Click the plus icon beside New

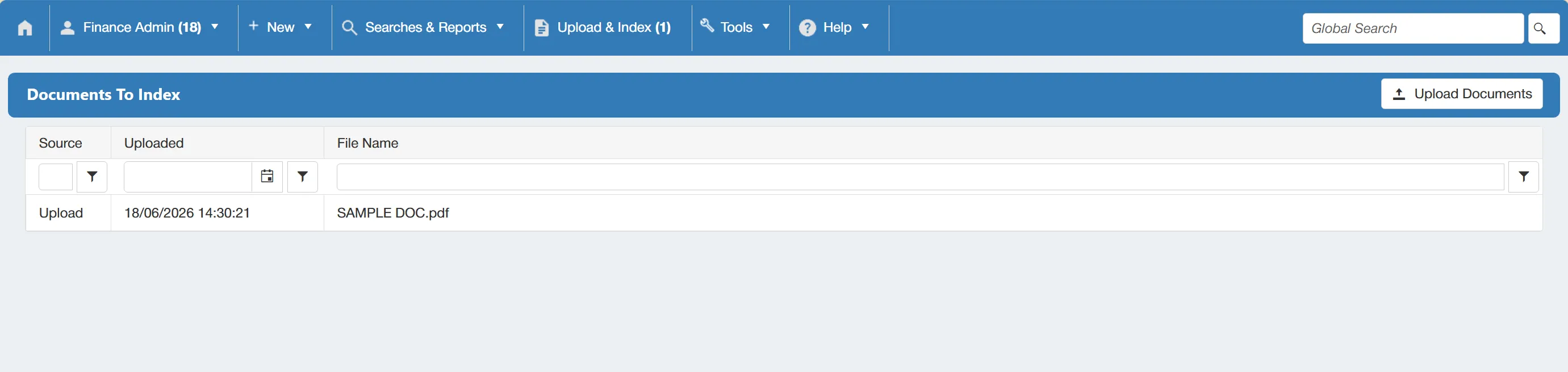(x=254, y=26)
